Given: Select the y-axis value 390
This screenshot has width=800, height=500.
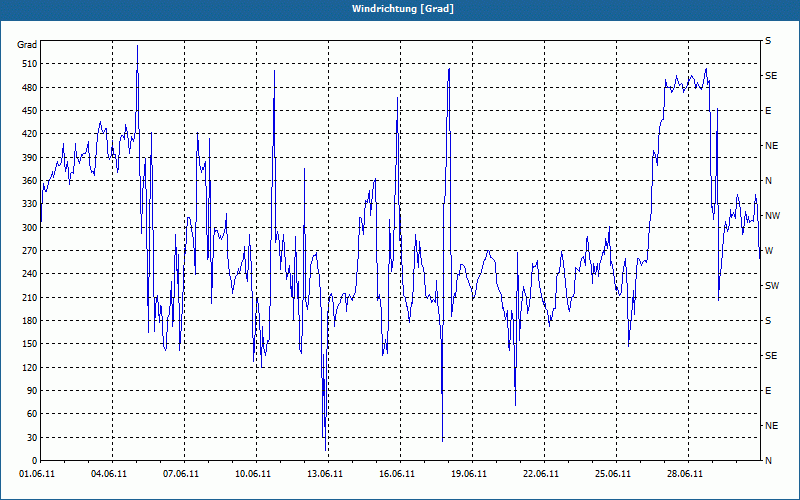Looking at the screenshot, I should pyautogui.click(x=30, y=158).
